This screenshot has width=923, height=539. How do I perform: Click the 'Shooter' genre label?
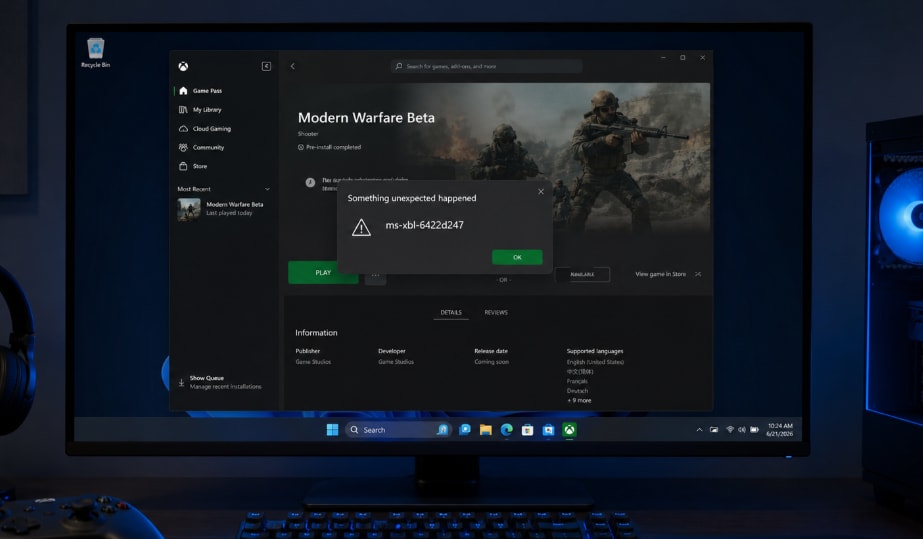click(x=308, y=134)
